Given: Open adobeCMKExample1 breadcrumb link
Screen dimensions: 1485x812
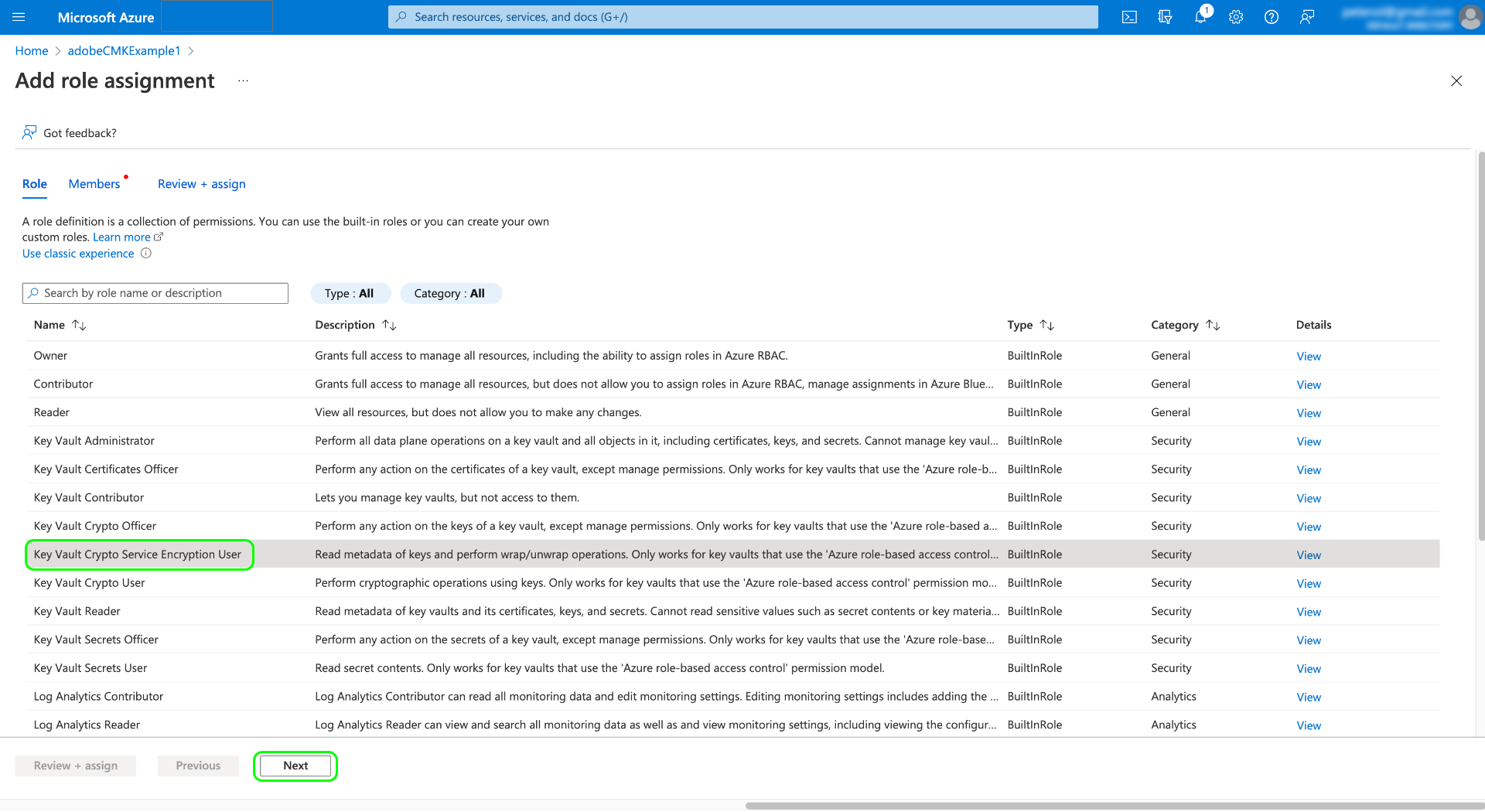Looking at the screenshot, I should click(125, 51).
